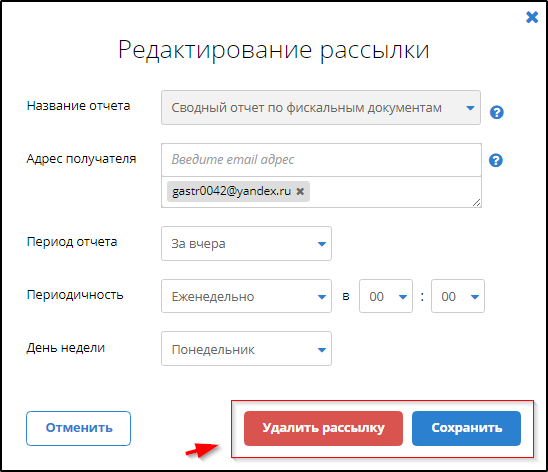Close the Редактирование рассылки dialog with X
The height and width of the screenshot is (472, 548).
532,17
